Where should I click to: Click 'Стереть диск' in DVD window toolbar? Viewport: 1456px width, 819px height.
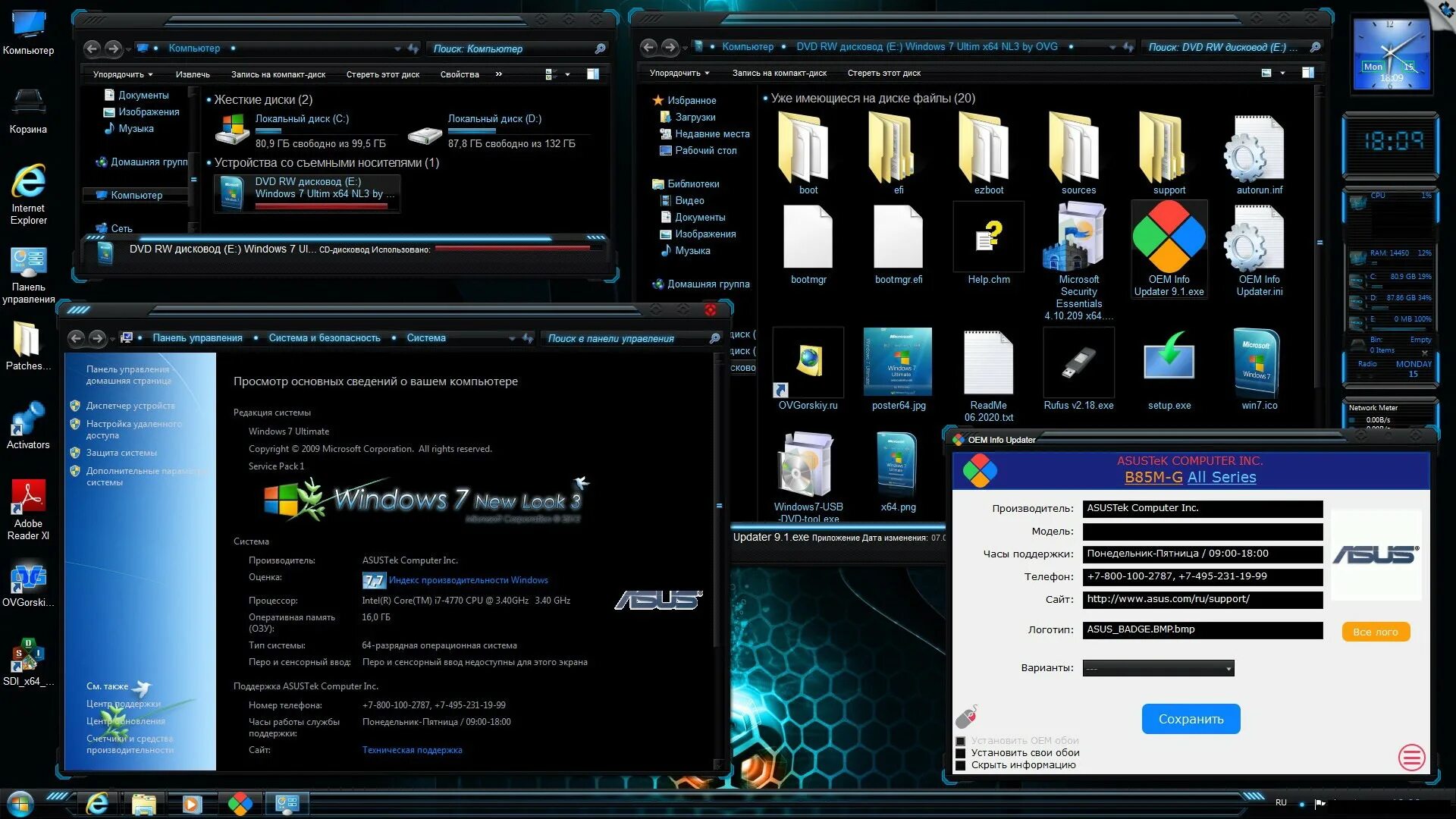click(x=883, y=73)
